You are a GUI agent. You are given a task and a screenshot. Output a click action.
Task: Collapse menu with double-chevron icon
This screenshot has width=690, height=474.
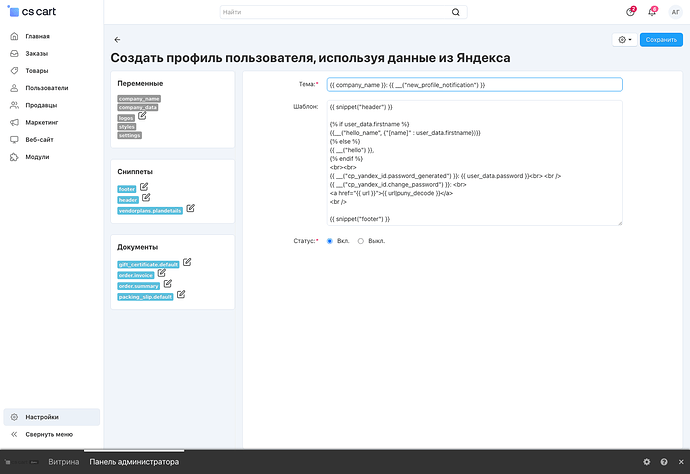tap(14, 434)
